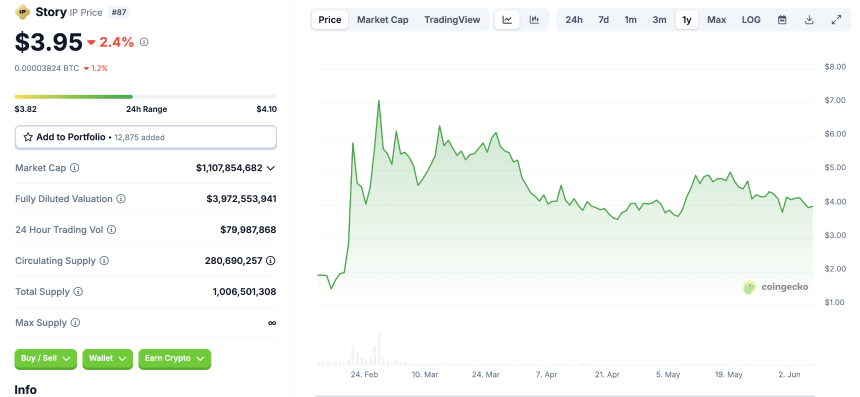
Task: Select the Max time range
Action: 716,20
